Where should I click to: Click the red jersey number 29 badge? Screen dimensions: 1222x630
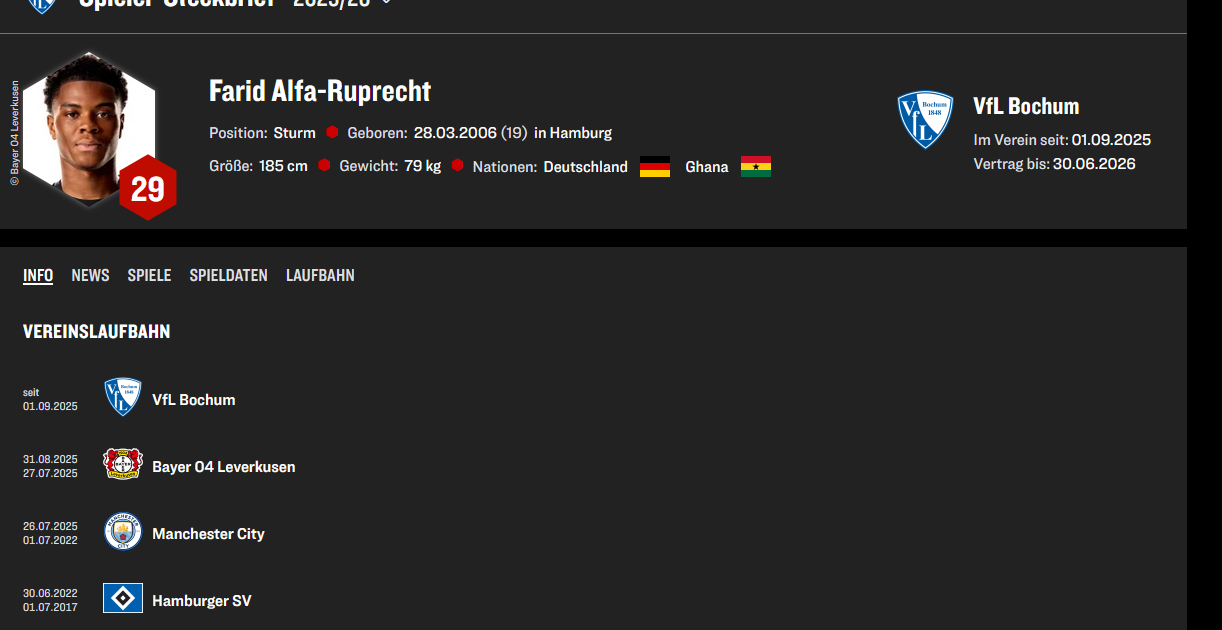click(x=147, y=188)
